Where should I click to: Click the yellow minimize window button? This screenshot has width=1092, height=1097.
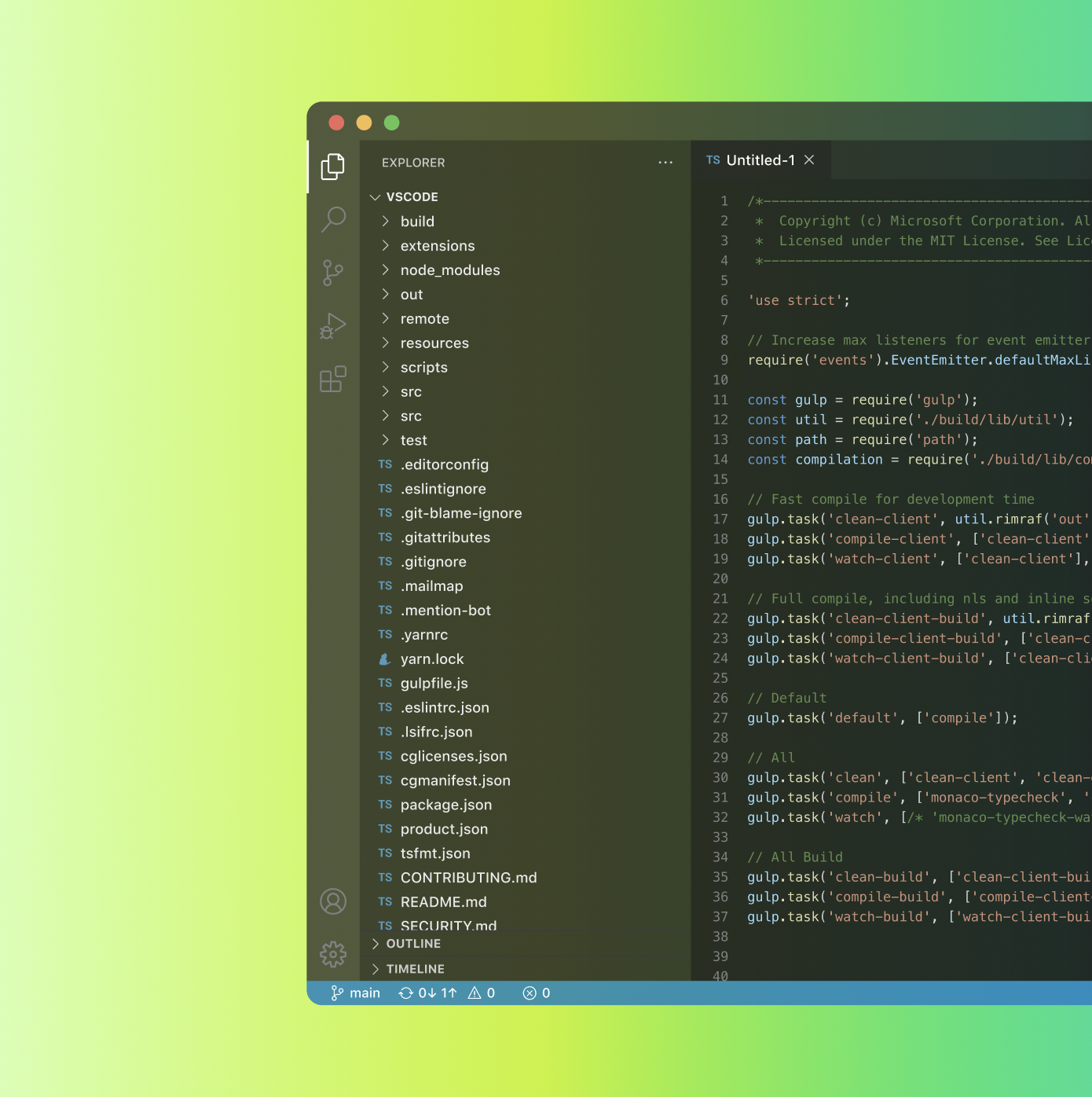(x=364, y=123)
